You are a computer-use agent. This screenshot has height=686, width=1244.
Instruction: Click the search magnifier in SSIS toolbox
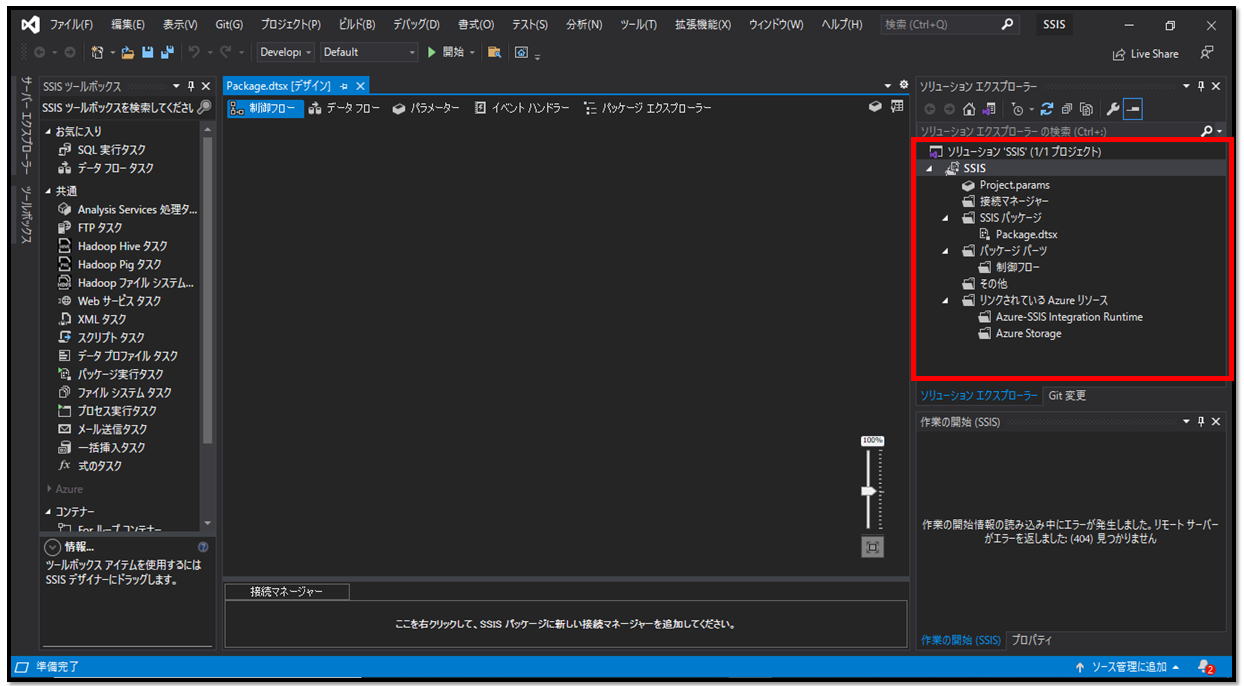pos(204,107)
